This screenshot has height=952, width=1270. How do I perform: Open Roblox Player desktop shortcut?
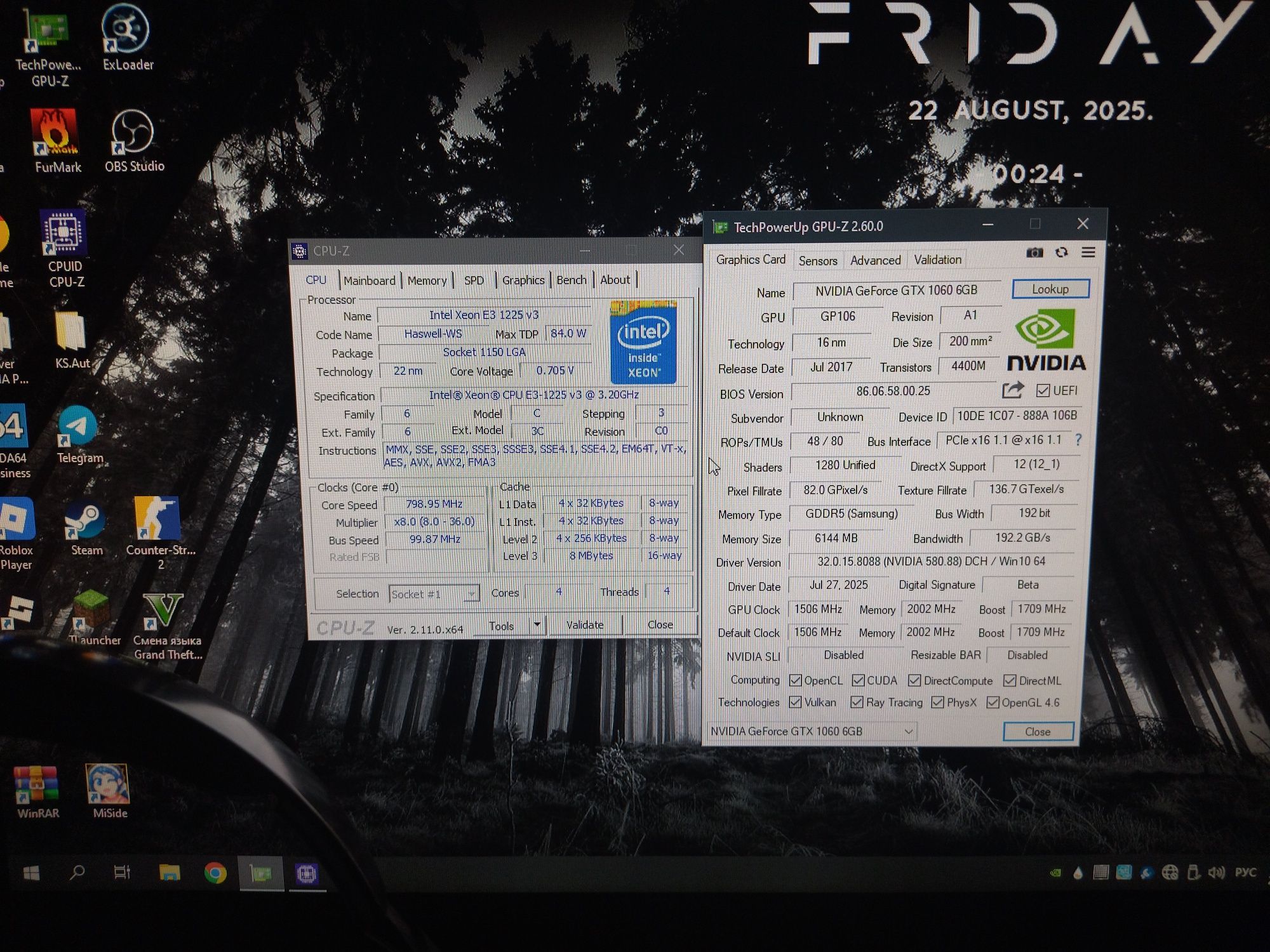coord(17,534)
